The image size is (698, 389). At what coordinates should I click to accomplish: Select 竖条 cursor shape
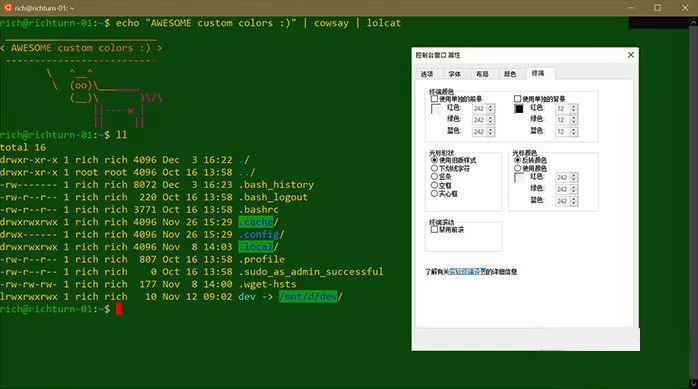coord(434,177)
